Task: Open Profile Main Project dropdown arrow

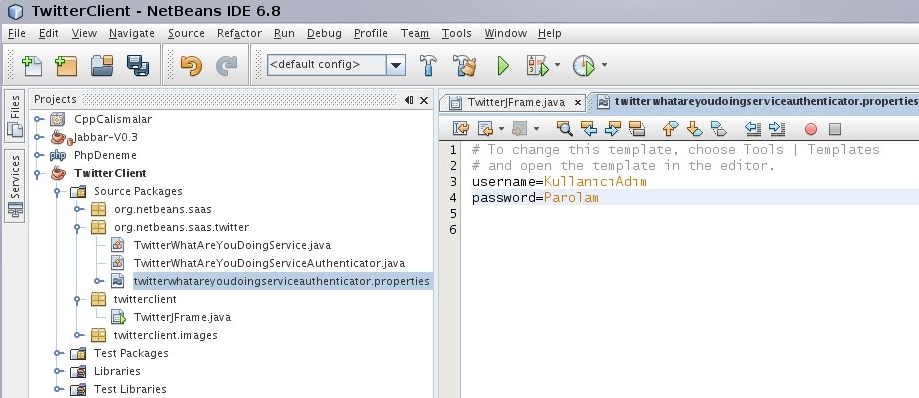Action: (x=604, y=65)
